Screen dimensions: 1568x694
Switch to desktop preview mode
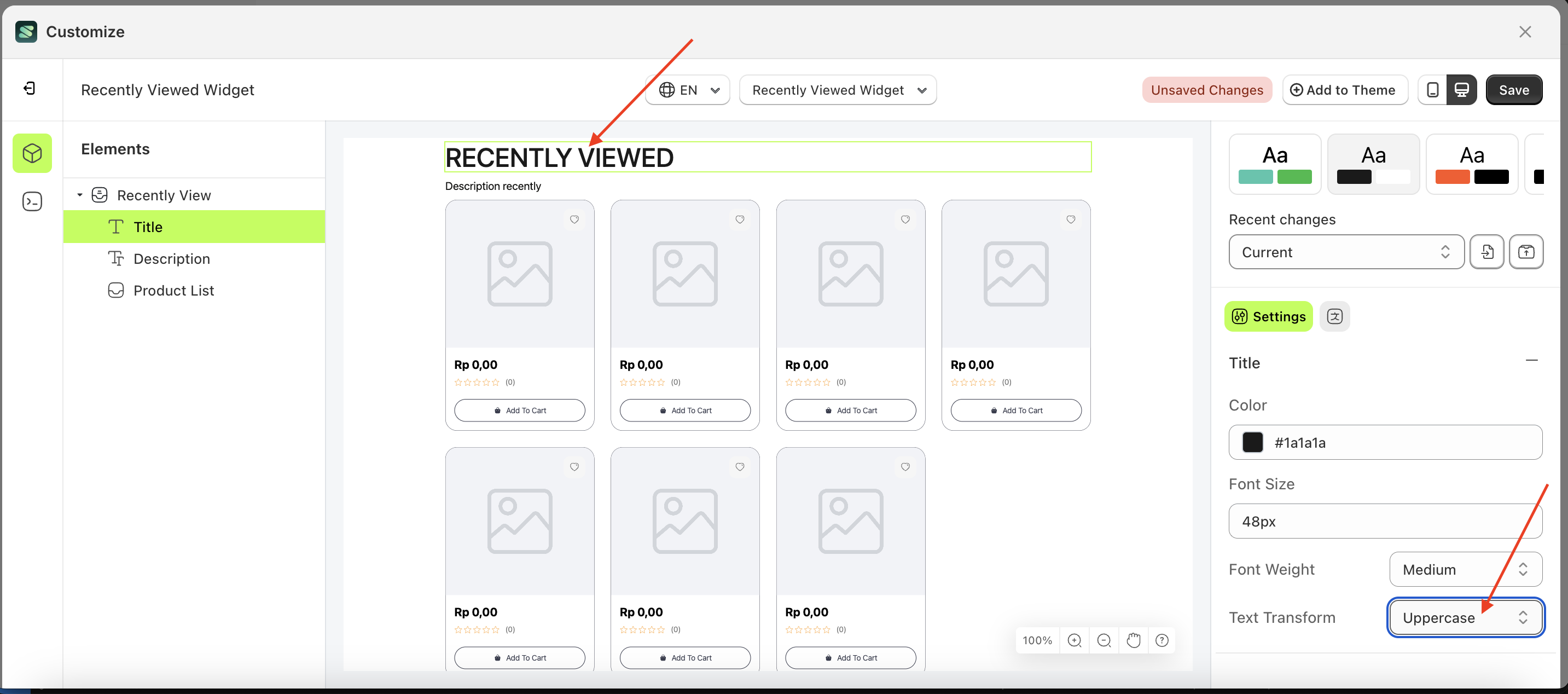(1461, 90)
